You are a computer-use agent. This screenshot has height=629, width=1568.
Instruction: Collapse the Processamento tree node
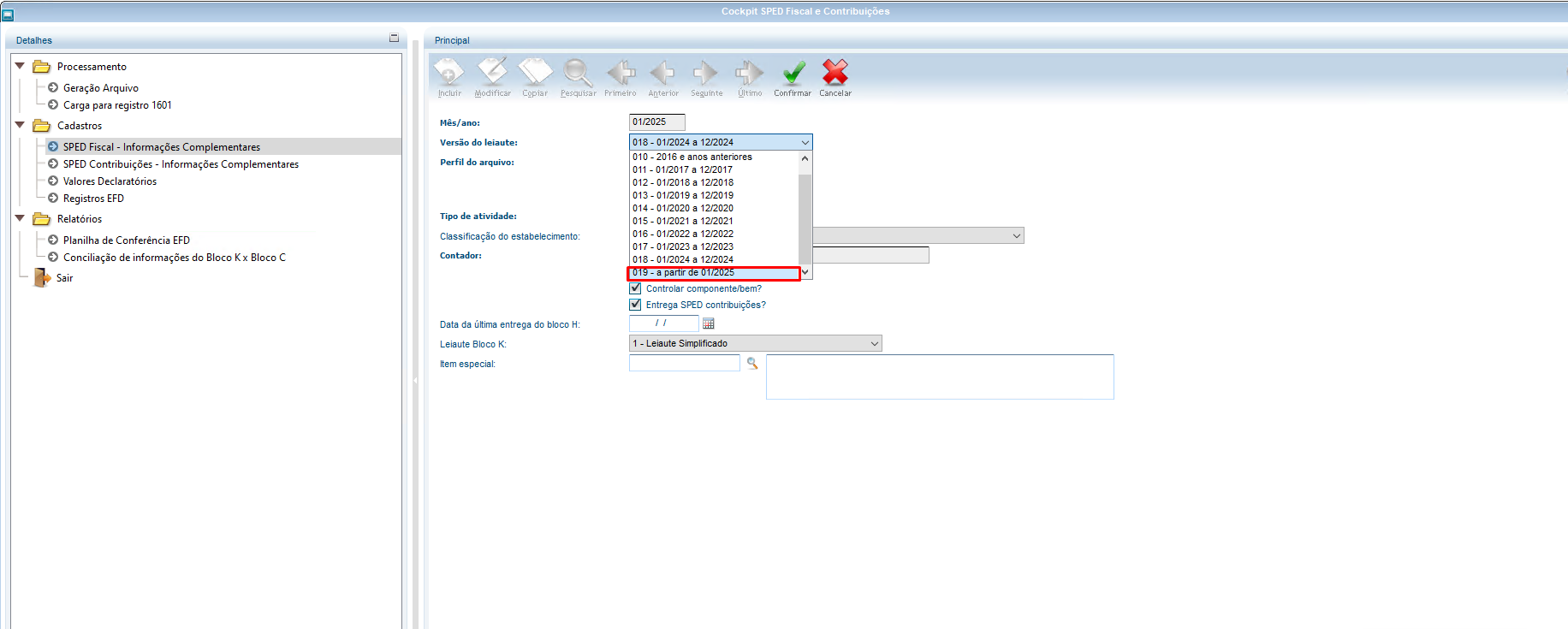(x=20, y=66)
